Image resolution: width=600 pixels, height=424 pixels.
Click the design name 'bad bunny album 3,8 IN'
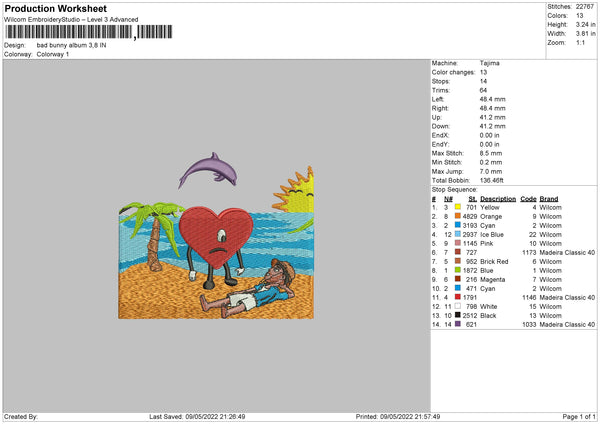click(x=72, y=45)
